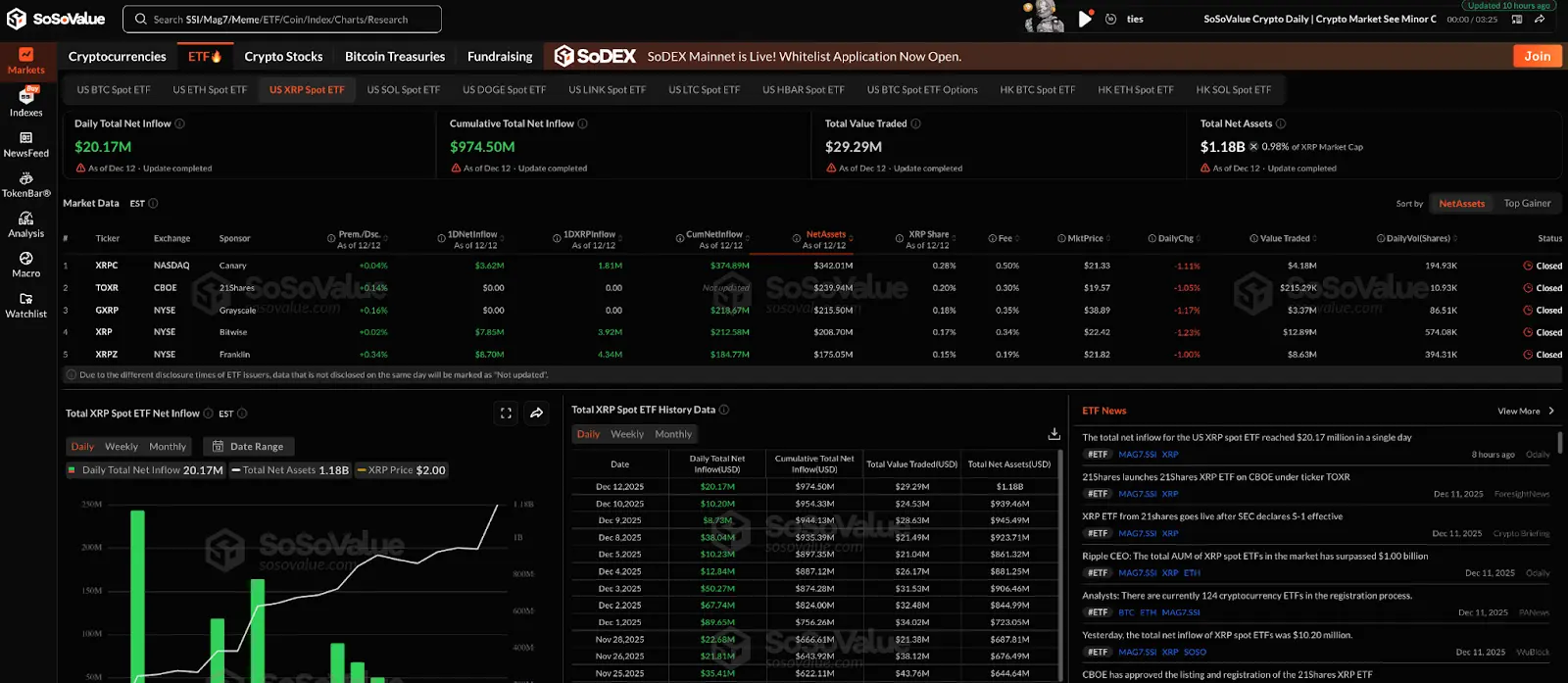Open the US ETH Spot ETF tab
This screenshot has height=683, width=1568.
[x=210, y=89]
